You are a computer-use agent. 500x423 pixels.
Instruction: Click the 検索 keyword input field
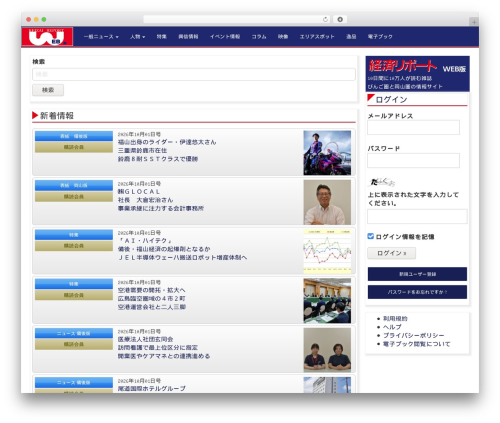tap(194, 74)
